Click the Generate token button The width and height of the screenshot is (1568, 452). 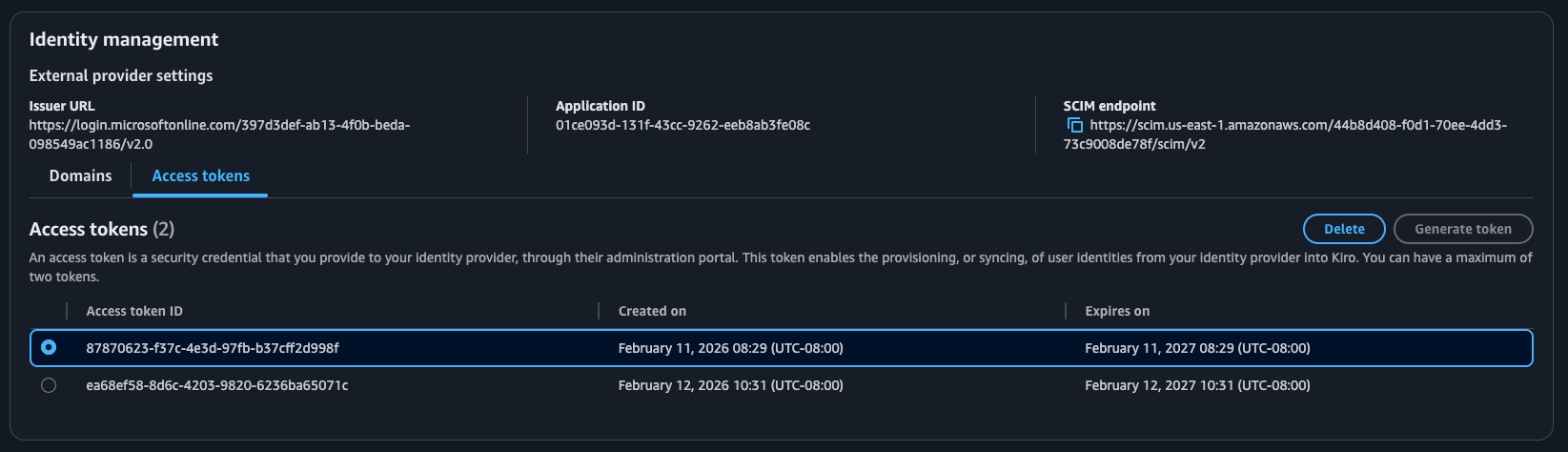point(1462,229)
